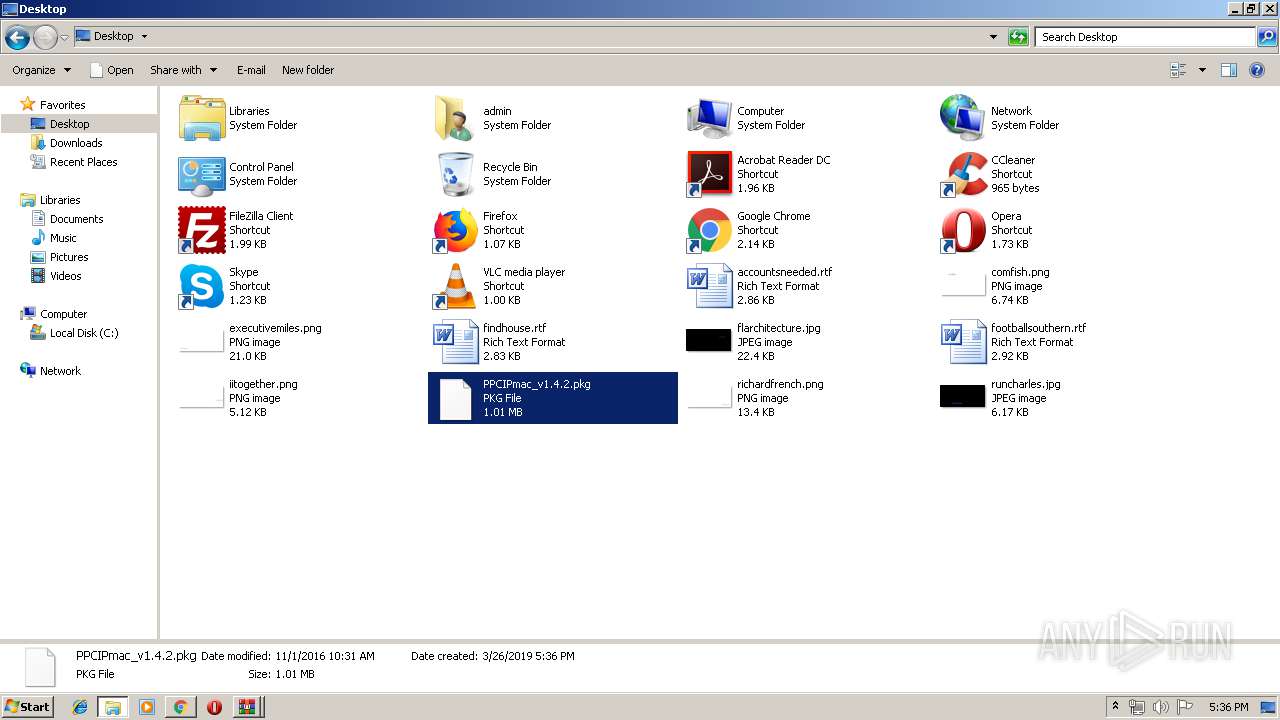Viewport: 1280px width, 720px height.
Task: Select richardfrench.png file
Action: pos(709,398)
